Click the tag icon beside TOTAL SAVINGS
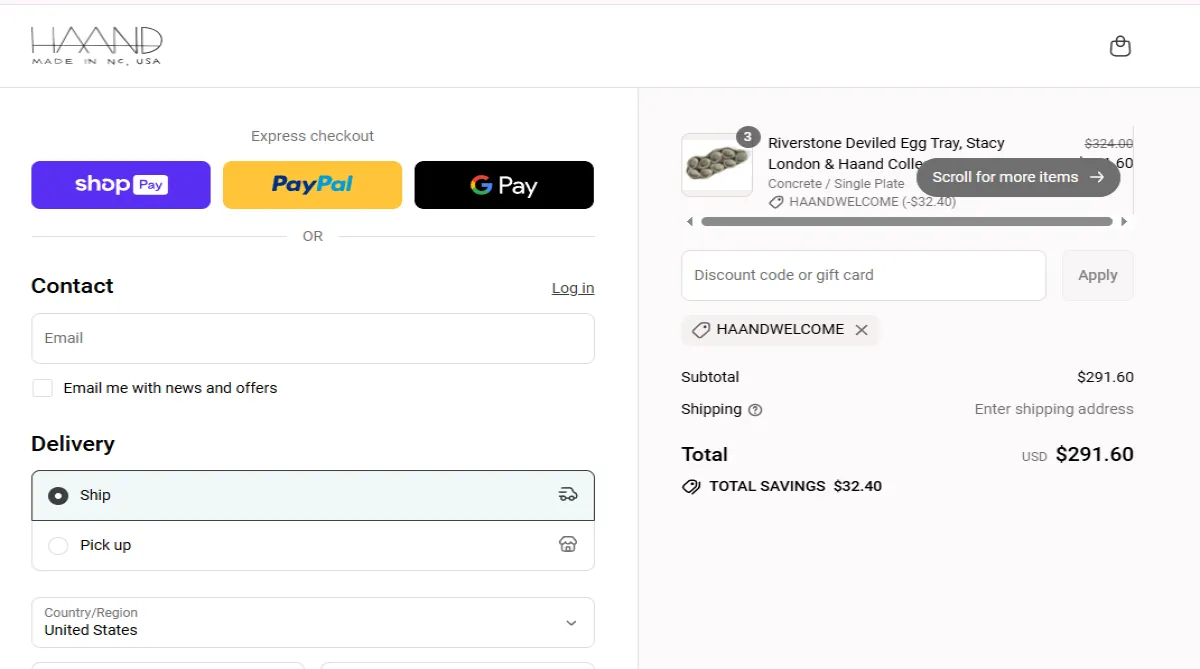 pyautogui.click(x=690, y=486)
